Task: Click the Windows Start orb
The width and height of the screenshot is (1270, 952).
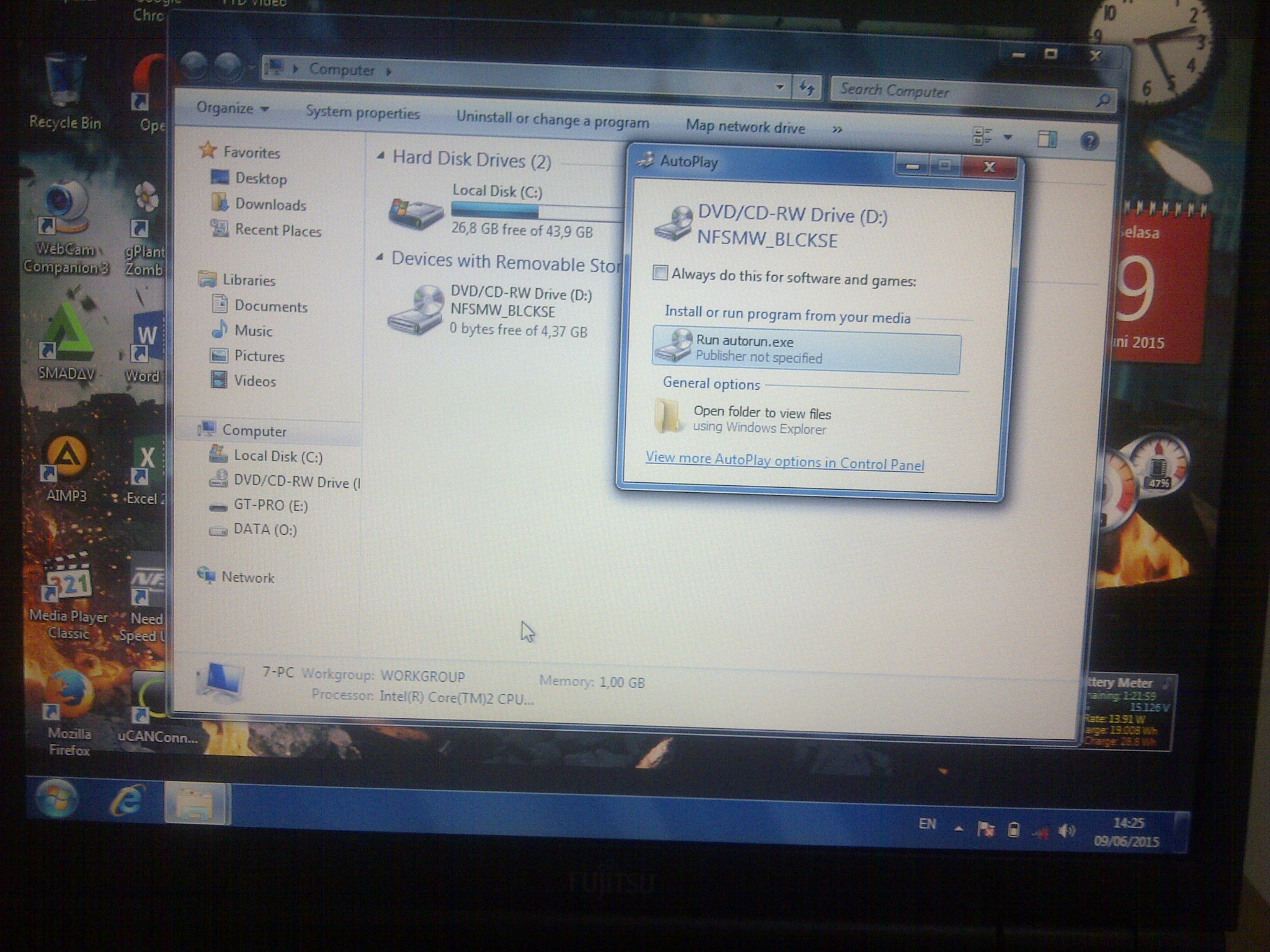Action: tap(57, 798)
